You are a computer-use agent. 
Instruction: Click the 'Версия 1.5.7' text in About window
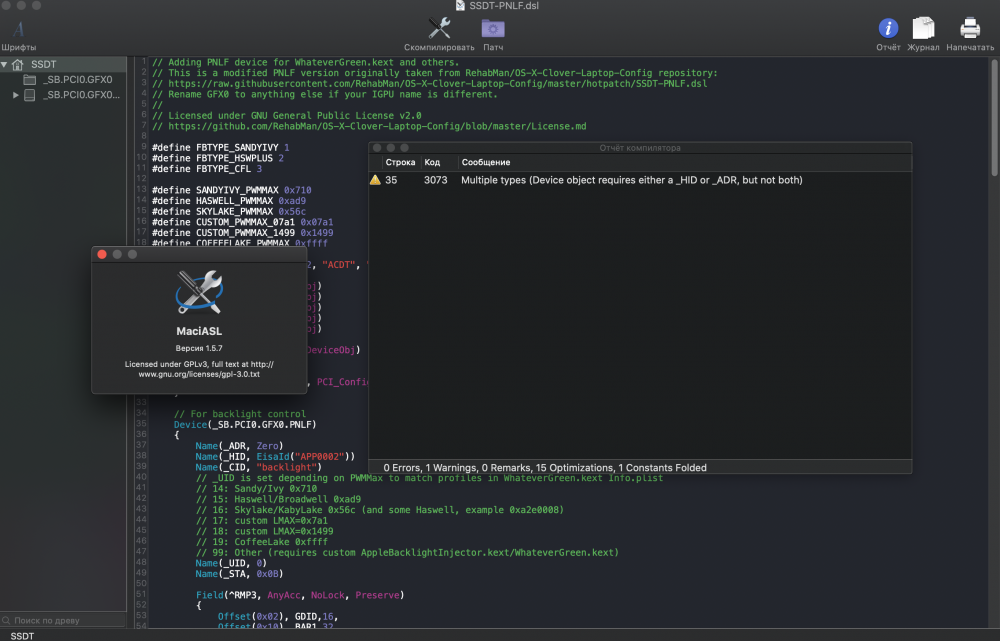[x=199, y=348]
